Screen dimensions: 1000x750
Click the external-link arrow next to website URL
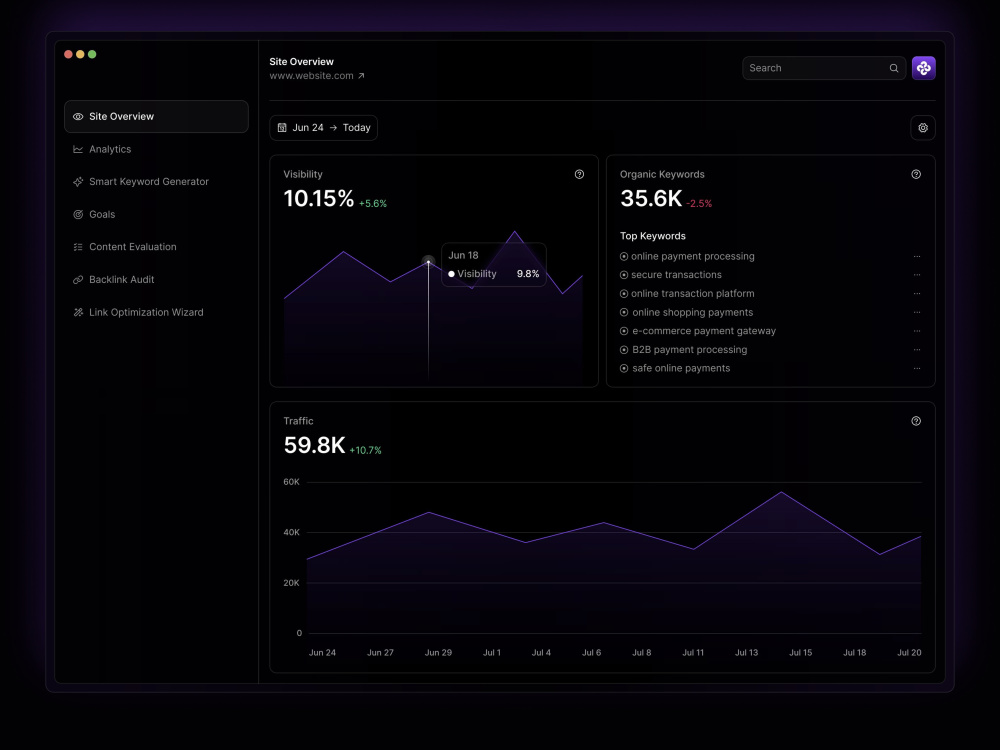pos(361,76)
